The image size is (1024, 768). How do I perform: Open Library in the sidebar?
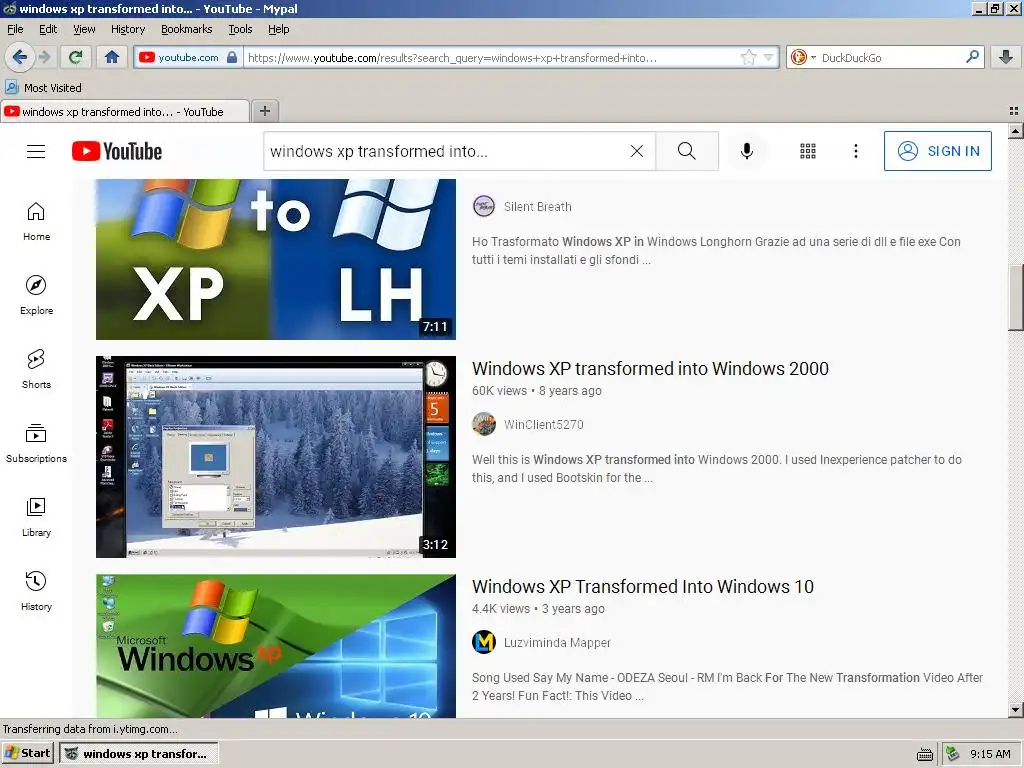pos(36,517)
